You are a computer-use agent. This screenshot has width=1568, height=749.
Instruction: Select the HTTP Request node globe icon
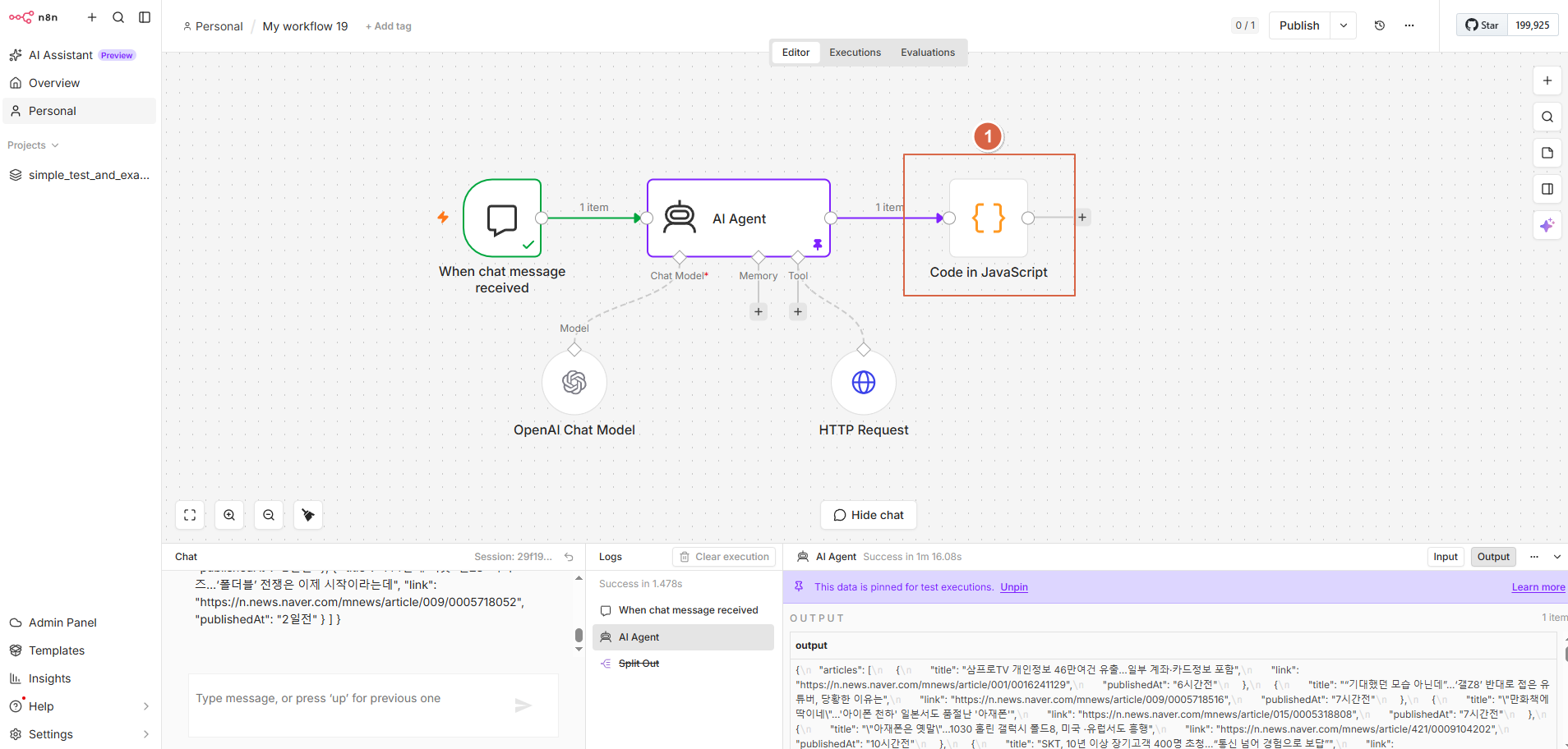click(864, 383)
